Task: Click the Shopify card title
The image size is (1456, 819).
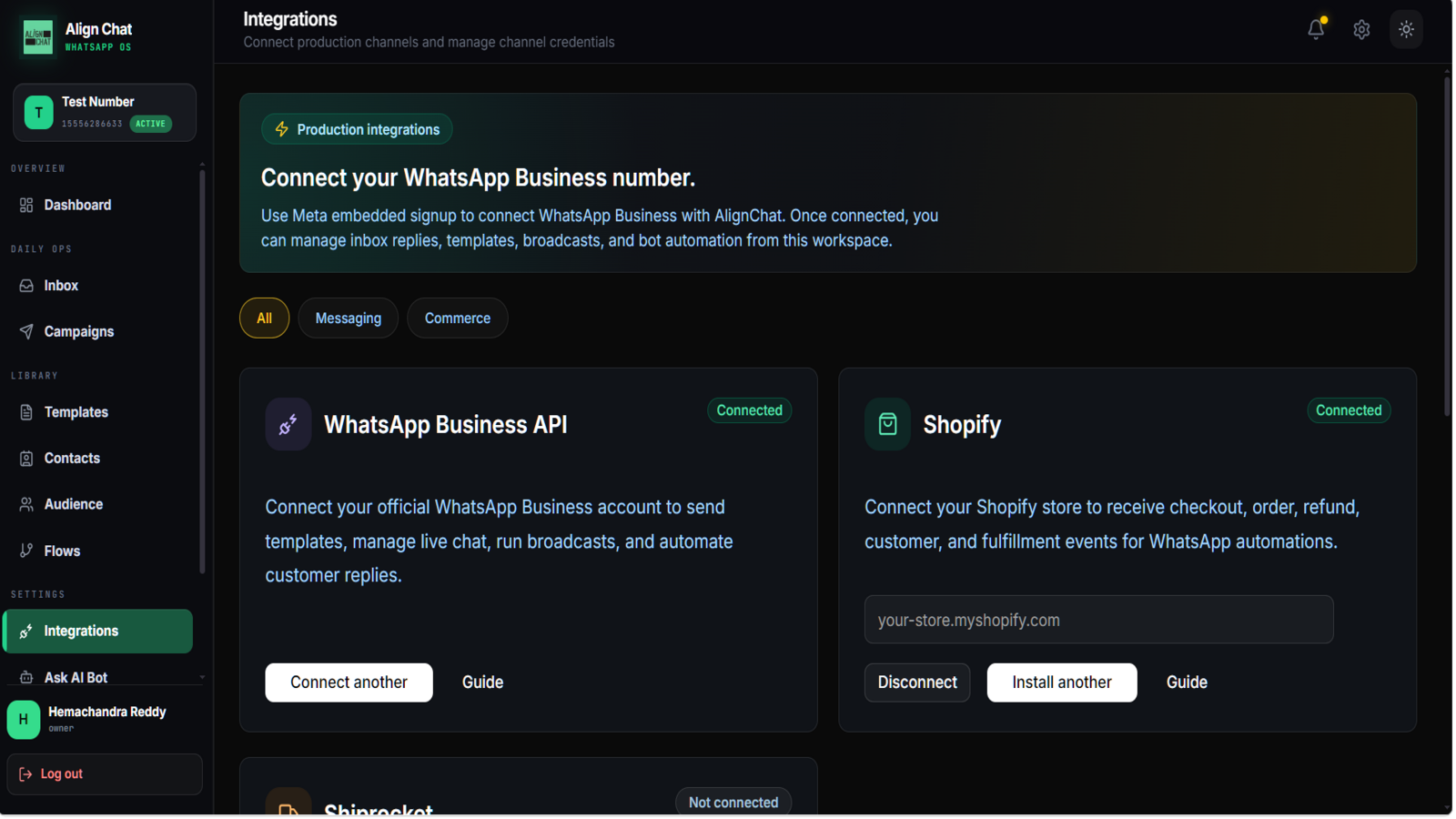Action: [x=962, y=425]
